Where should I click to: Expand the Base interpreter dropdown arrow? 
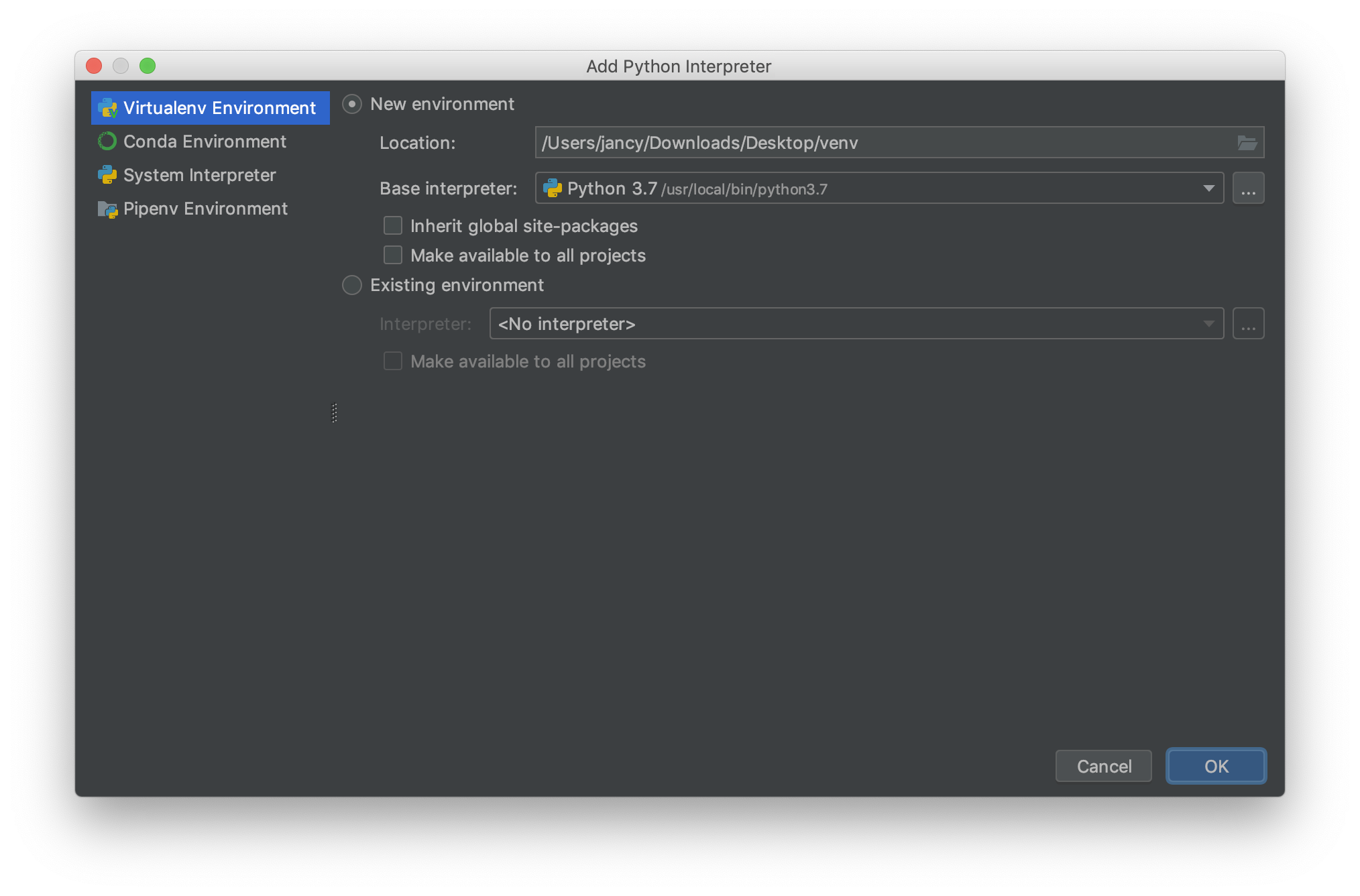tap(1208, 188)
